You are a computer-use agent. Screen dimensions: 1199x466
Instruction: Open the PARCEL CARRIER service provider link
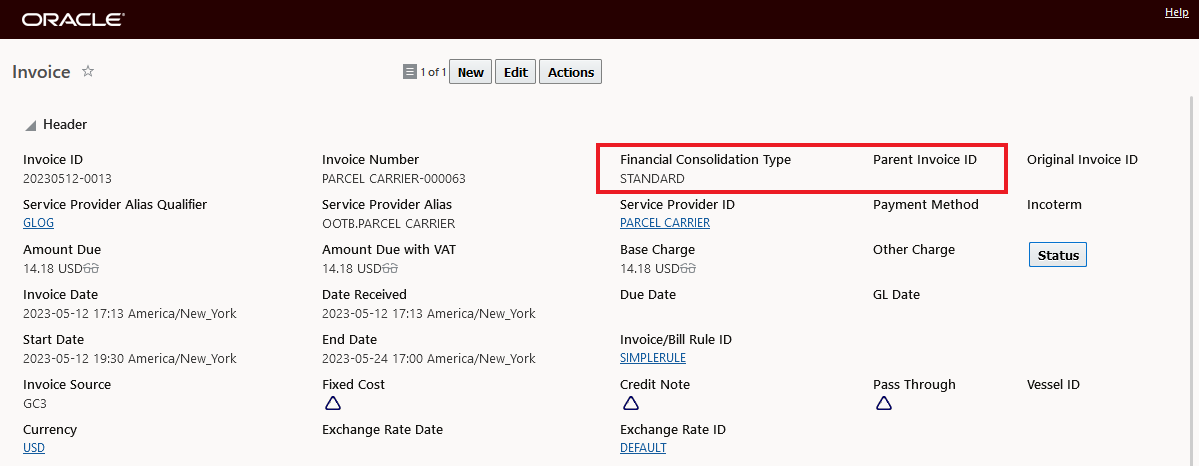tap(665, 223)
